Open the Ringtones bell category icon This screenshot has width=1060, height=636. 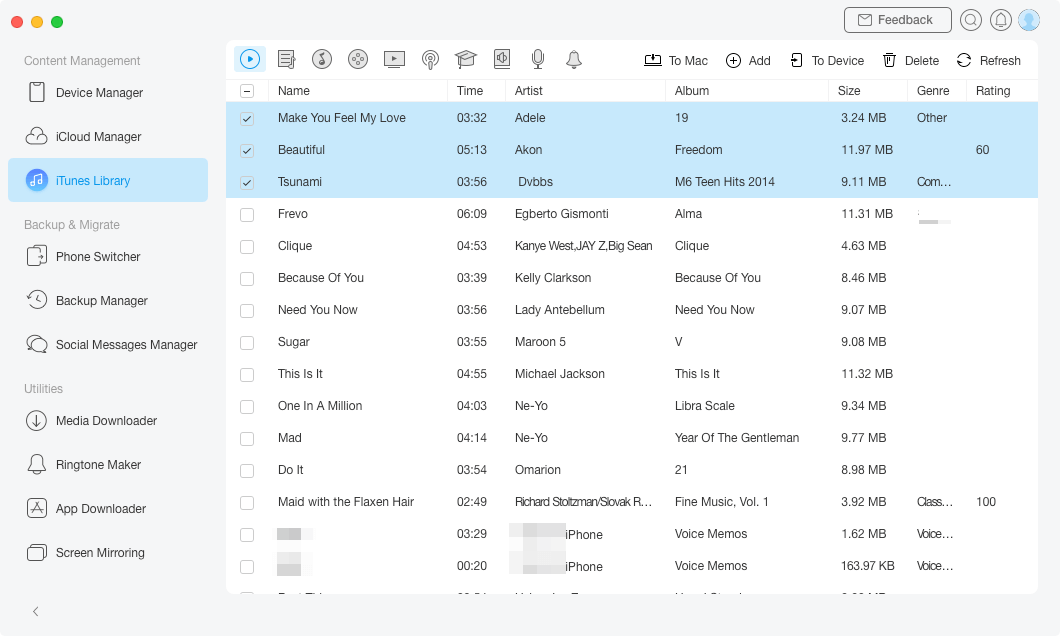[574, 60]
